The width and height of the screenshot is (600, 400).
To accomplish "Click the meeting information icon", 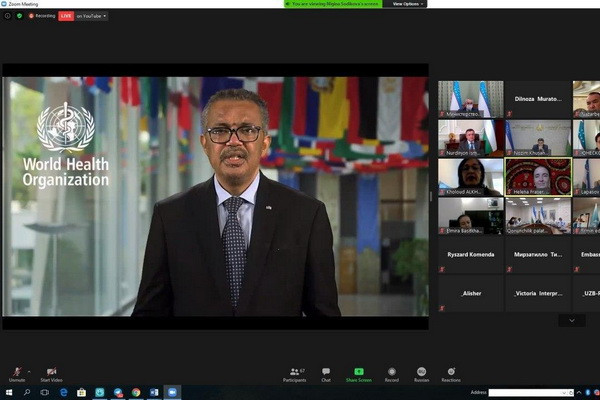I will pyautogui.click(x=8, y=16).
